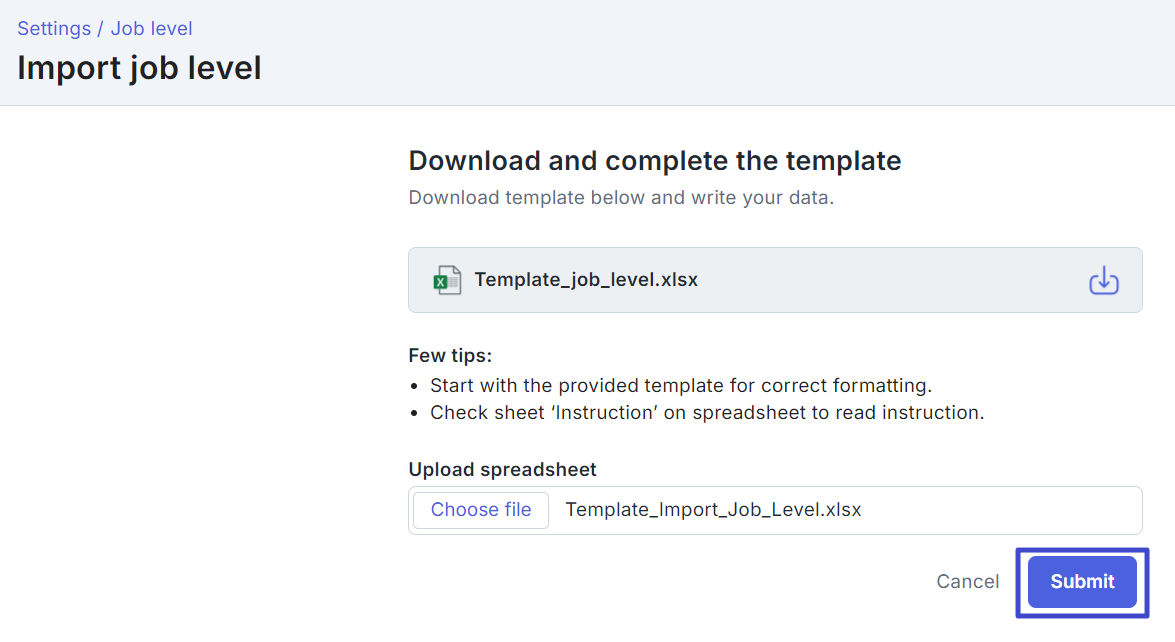Screen dimensions: 1175x642
Task: Click the 'Download template below' description text
Action: [620, 198]
